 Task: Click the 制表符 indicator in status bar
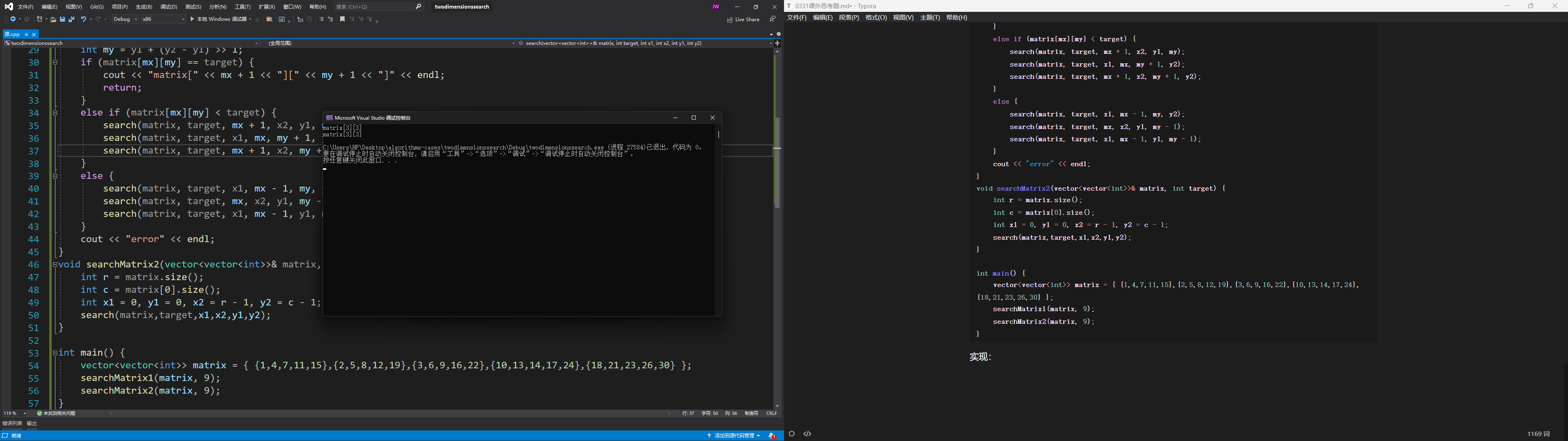tap(752, 413)
